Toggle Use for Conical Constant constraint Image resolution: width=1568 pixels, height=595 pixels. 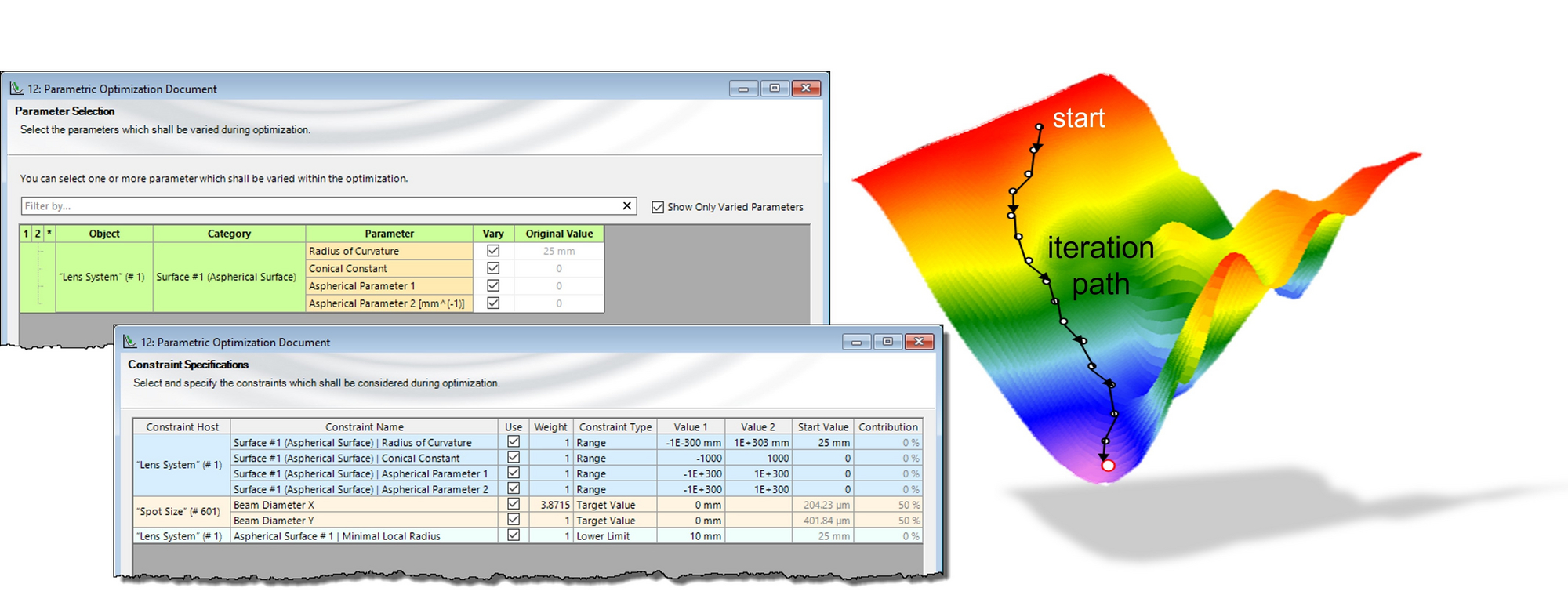(514, 457)
